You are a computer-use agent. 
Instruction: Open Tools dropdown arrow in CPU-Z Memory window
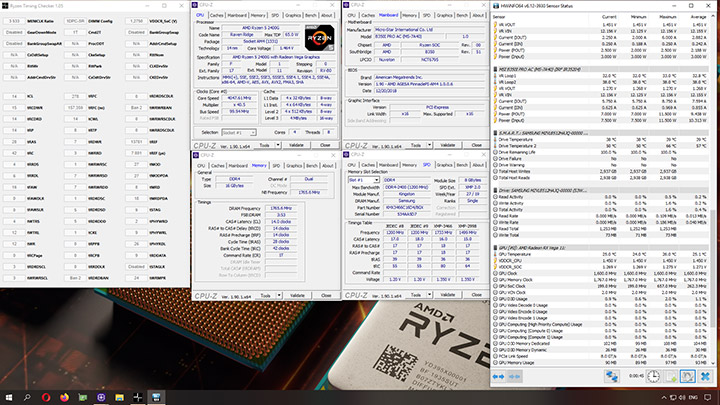[x=279, y=295]
